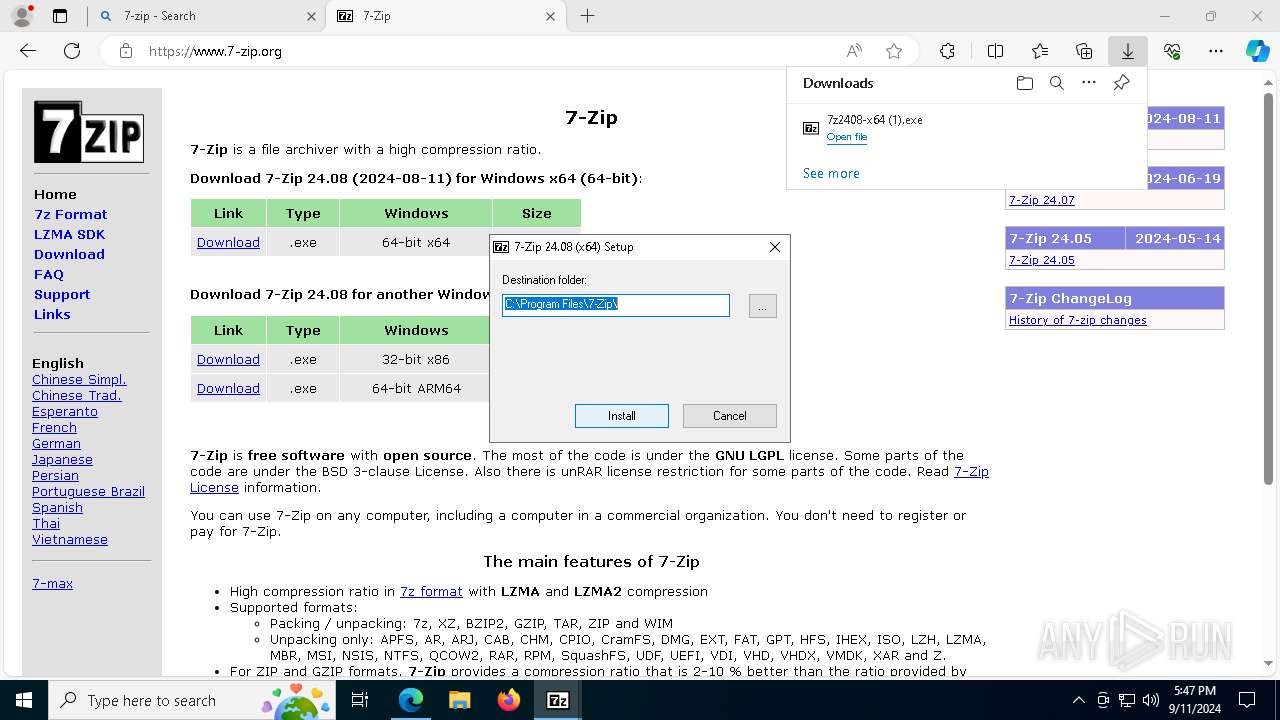Go to LZMA SDK page
Screen dimensions: 1280x720
pyautogui.click(x=69, y=234)
